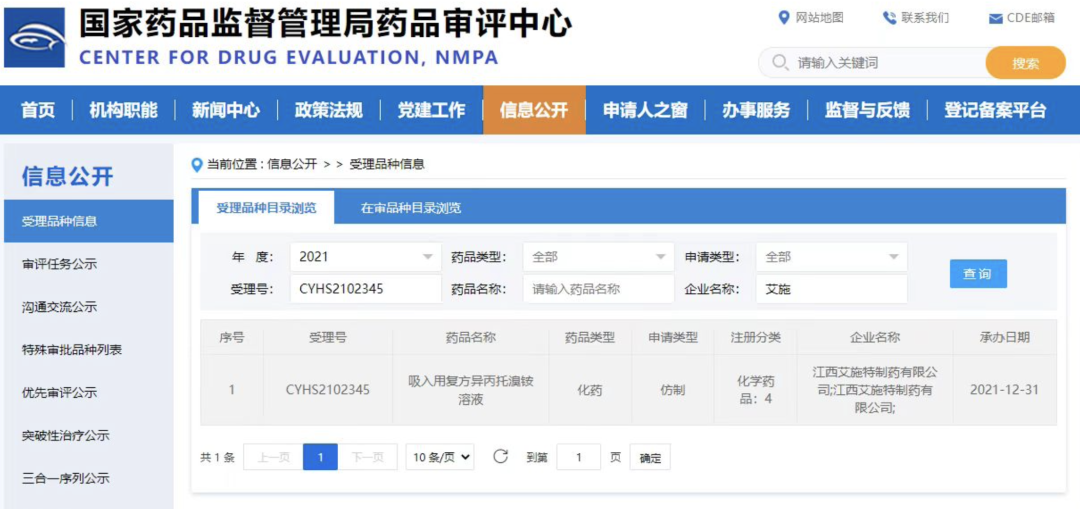Image resolution: width=1080 pixels, height=509 pixels.
Task: Click the current location pin icon
Action: pyautogui.click(x=197, y=164)
